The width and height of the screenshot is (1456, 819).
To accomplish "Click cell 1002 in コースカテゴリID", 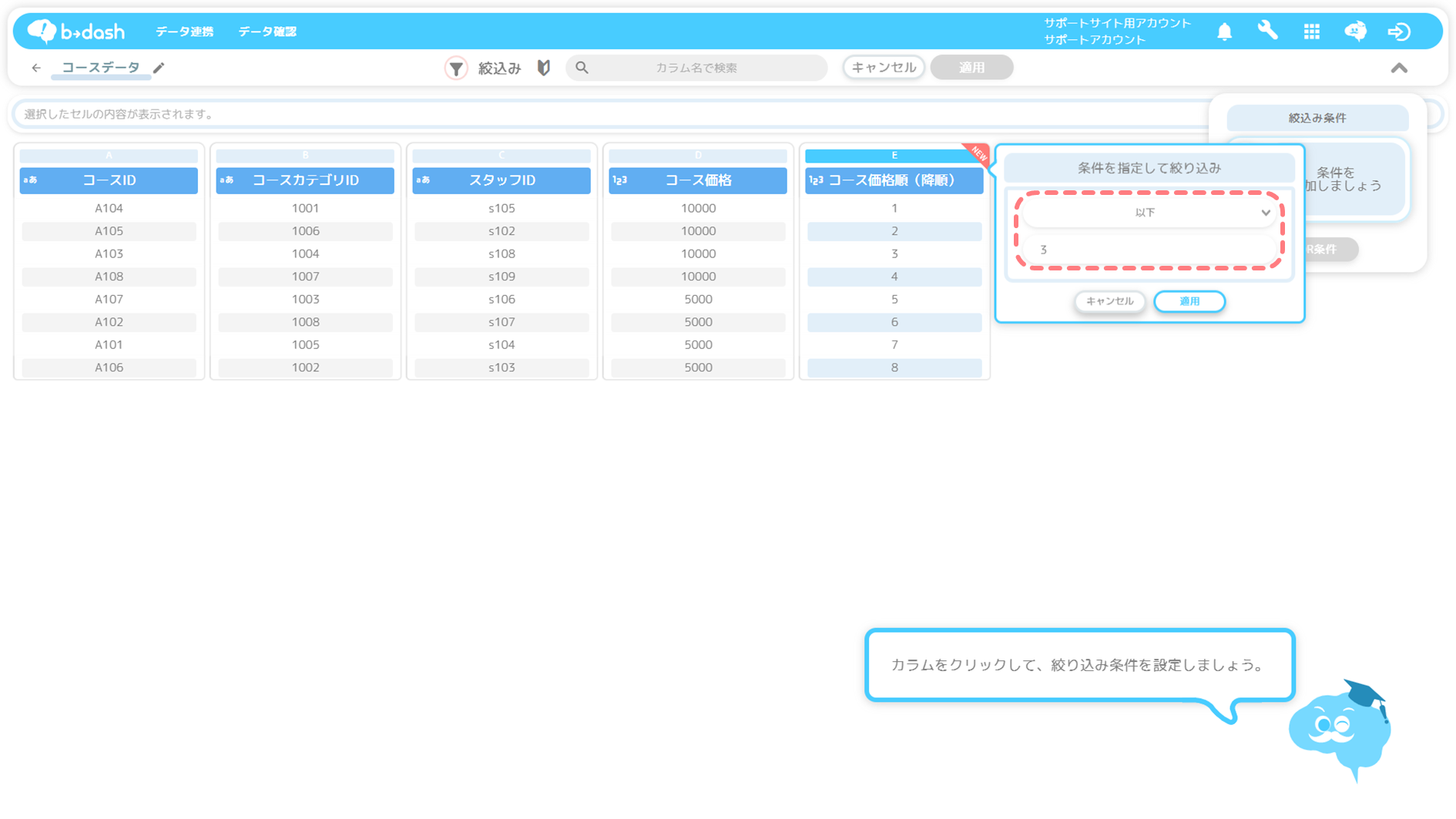I will (x=305, y=368).
